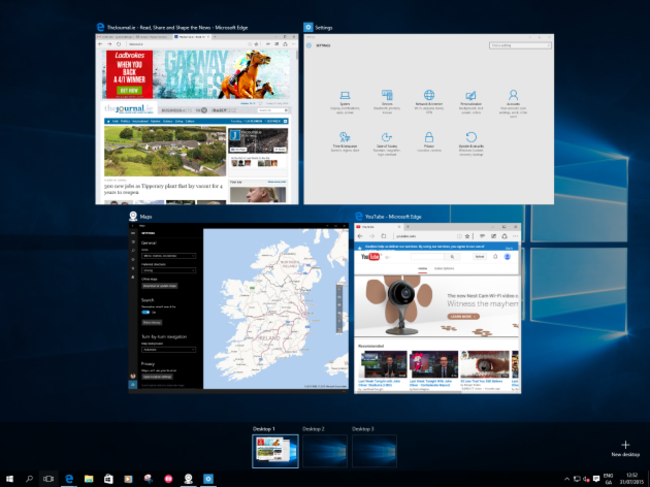650x487 pixels.
Task: Click the search icon in Maps sidebar
Action: (x=133, y=251)
